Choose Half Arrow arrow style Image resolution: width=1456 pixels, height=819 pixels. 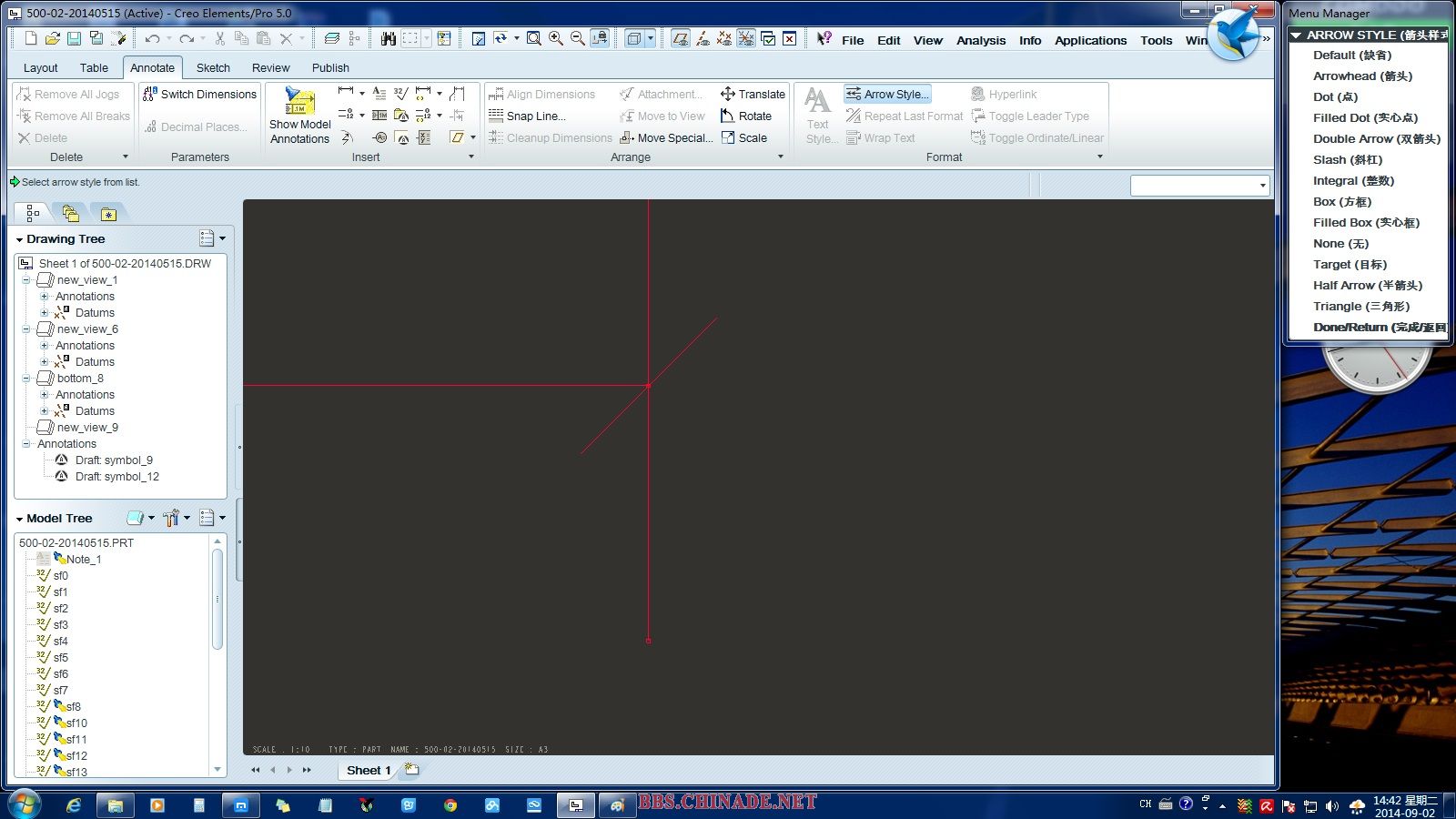coord(1367,285)
